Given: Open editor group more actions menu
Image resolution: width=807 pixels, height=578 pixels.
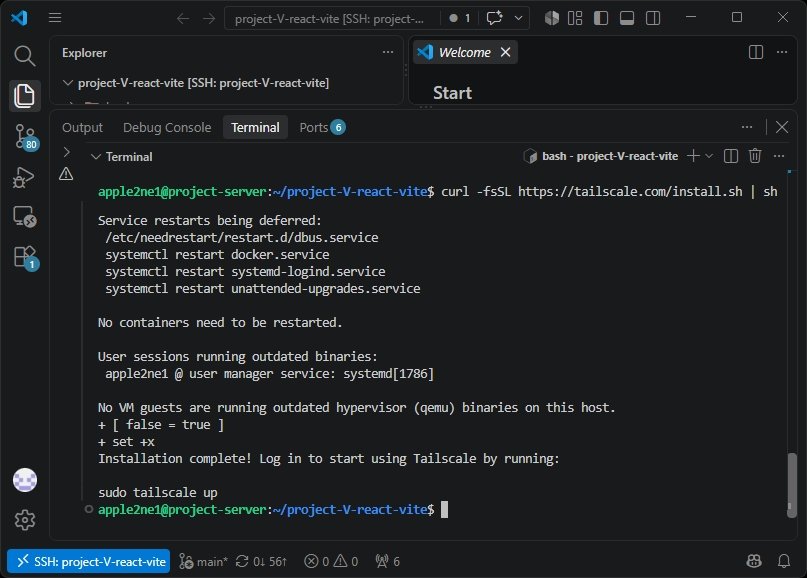Looking at the screenshot, I should coord(782,52).
